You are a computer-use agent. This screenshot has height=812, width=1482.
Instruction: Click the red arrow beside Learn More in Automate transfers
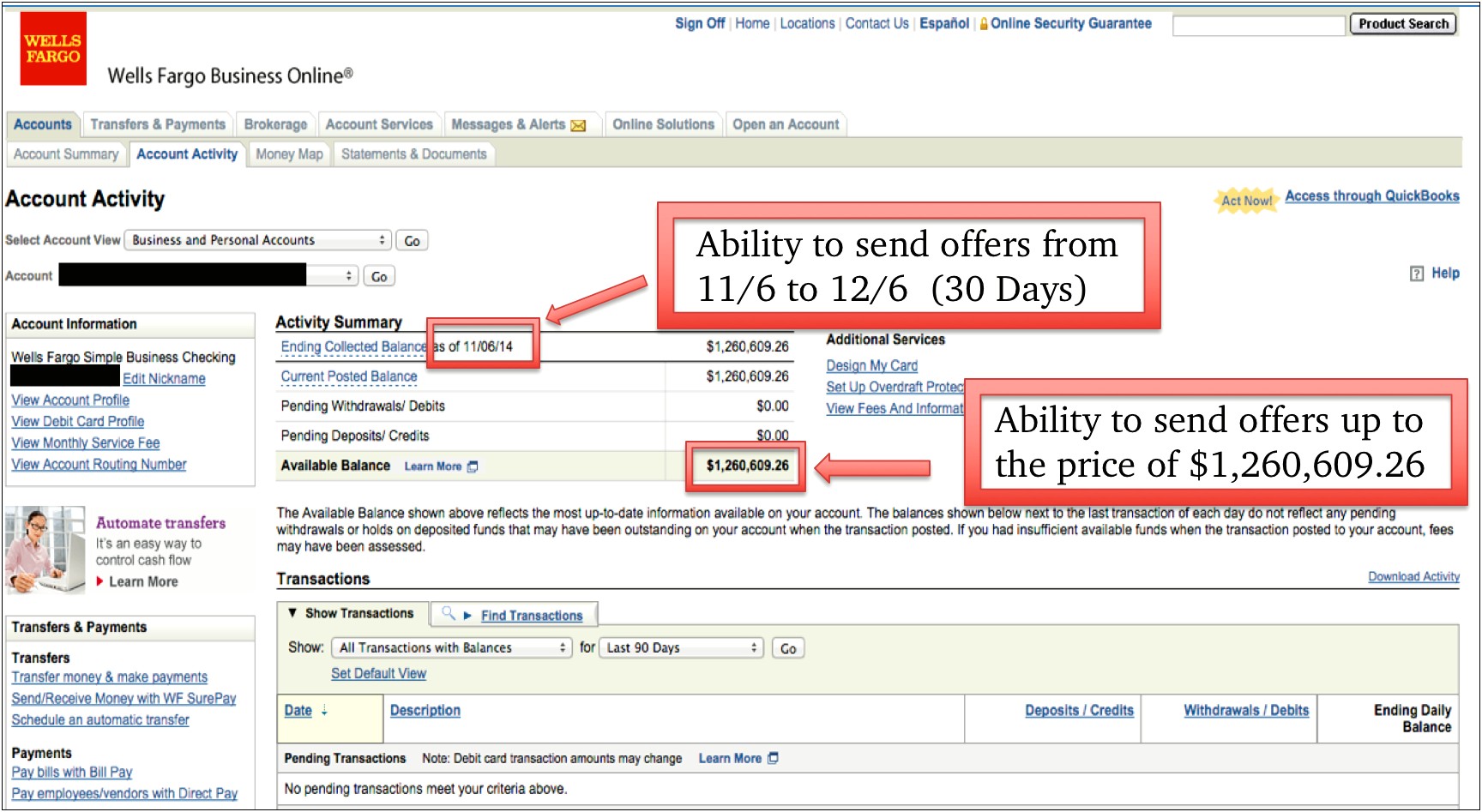pyautogui.click(x=100, y=581)
